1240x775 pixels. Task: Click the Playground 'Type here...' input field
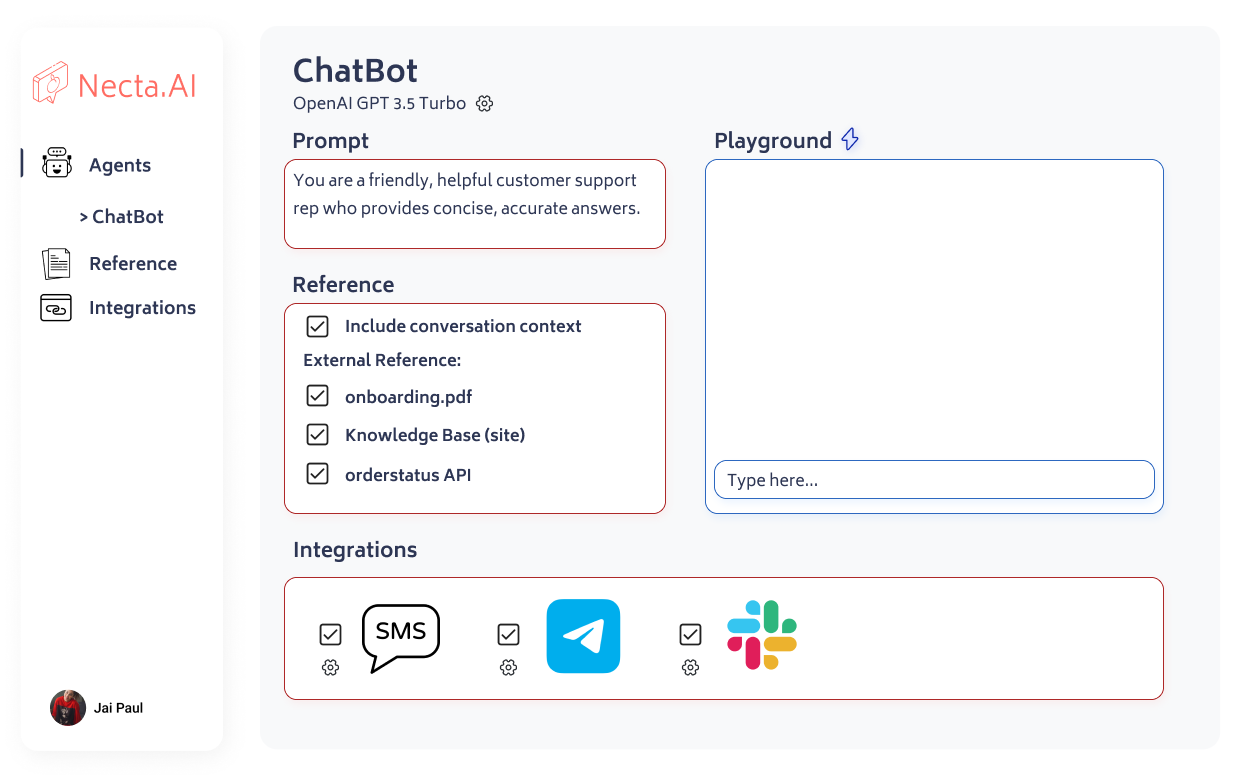[933, 480]
